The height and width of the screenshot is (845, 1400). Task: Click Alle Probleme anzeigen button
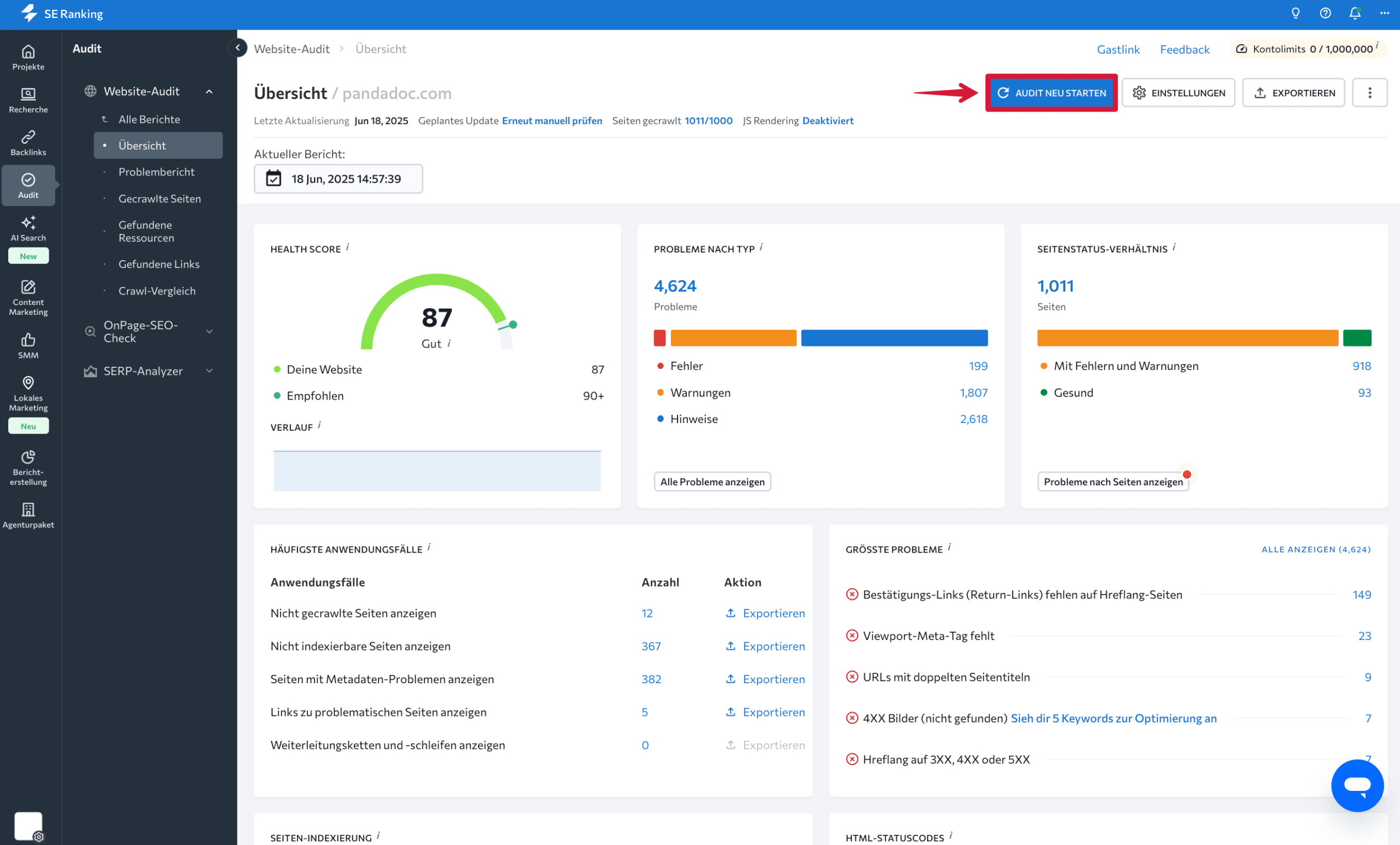tap(712, 482)
